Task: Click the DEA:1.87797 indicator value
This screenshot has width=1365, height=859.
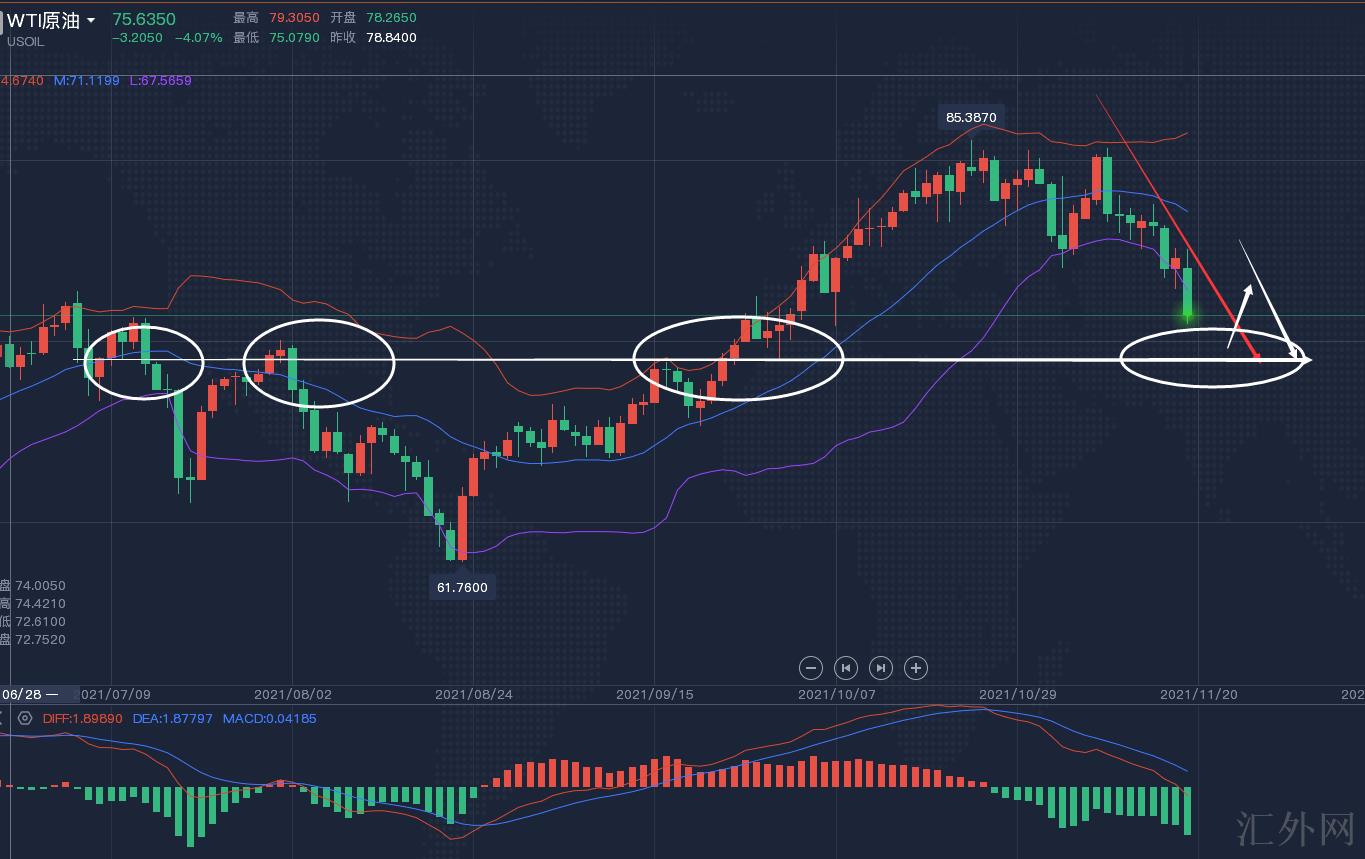Action: click(x=173, y=718)
